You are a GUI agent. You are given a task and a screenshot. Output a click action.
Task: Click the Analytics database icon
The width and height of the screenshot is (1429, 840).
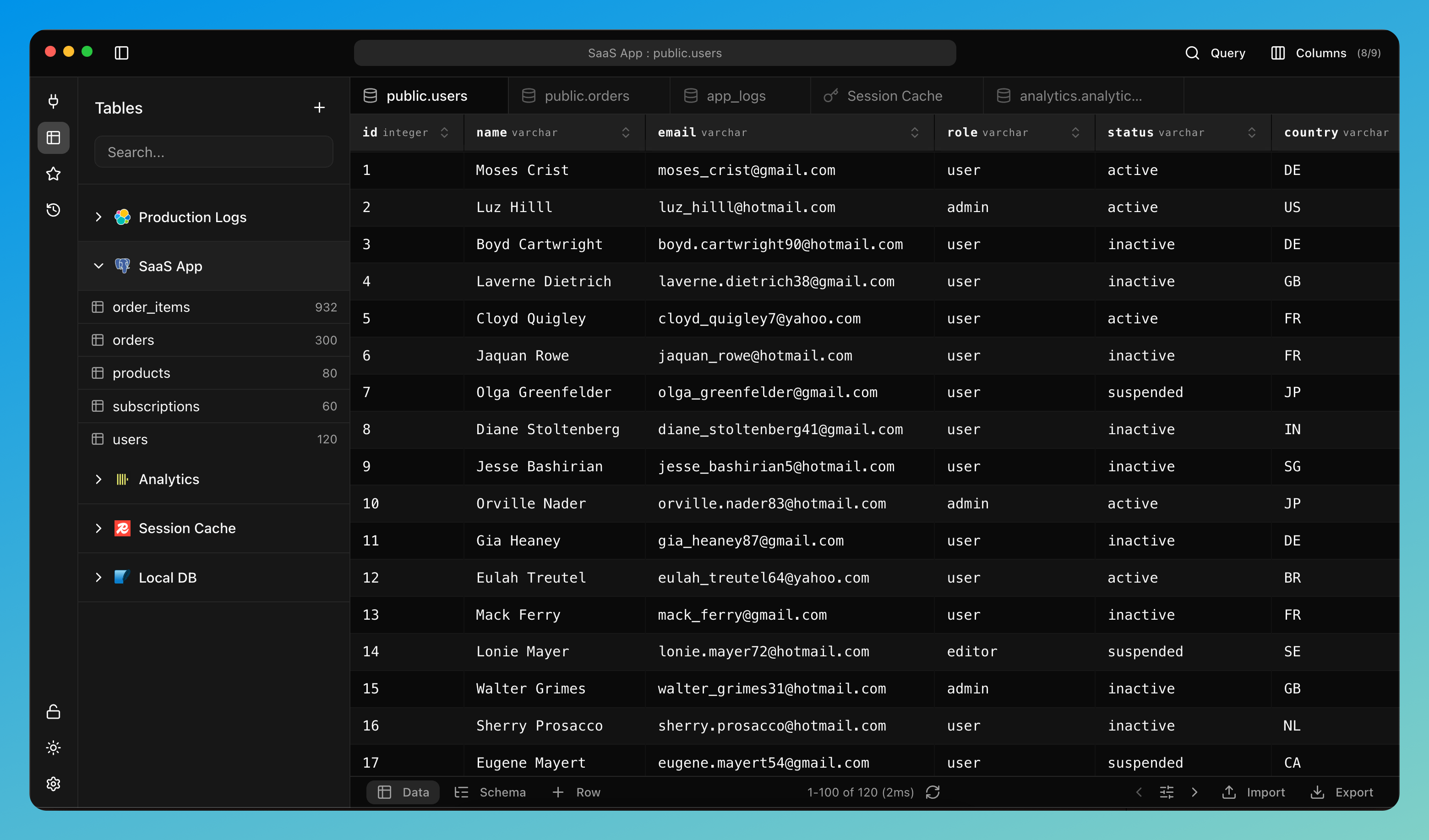pyautogui.click(x=122, y=479)
